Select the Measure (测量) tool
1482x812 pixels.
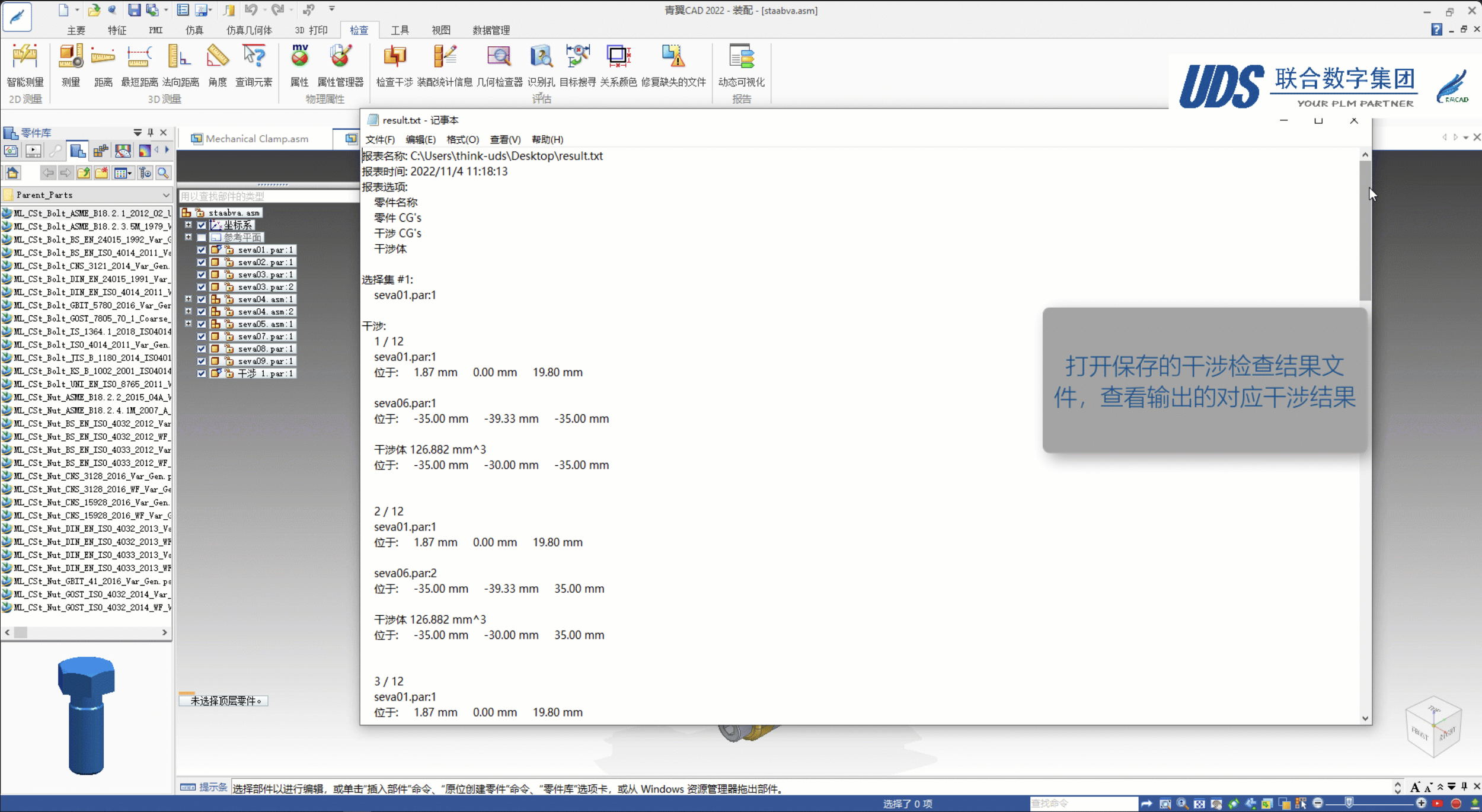click(x=71, y=66)
